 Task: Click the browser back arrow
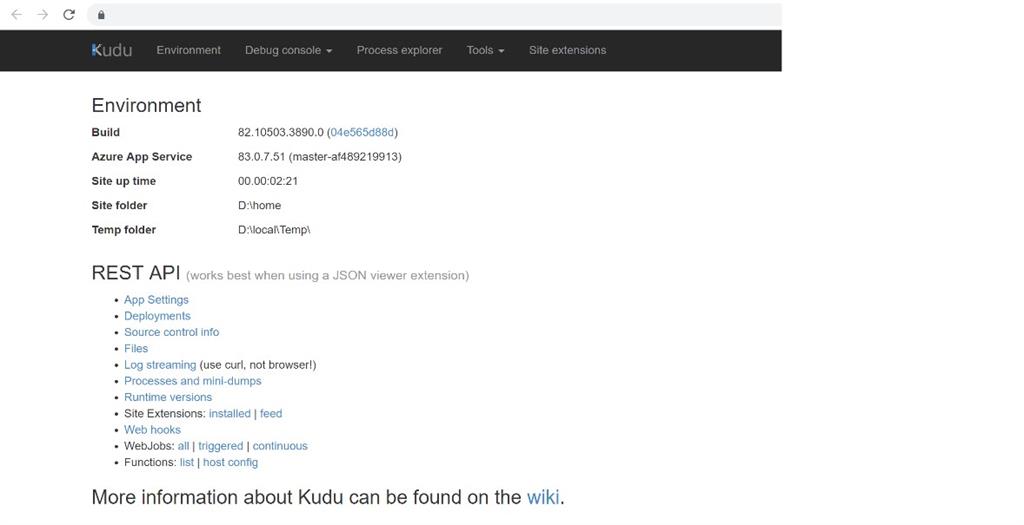coord(16,15)
